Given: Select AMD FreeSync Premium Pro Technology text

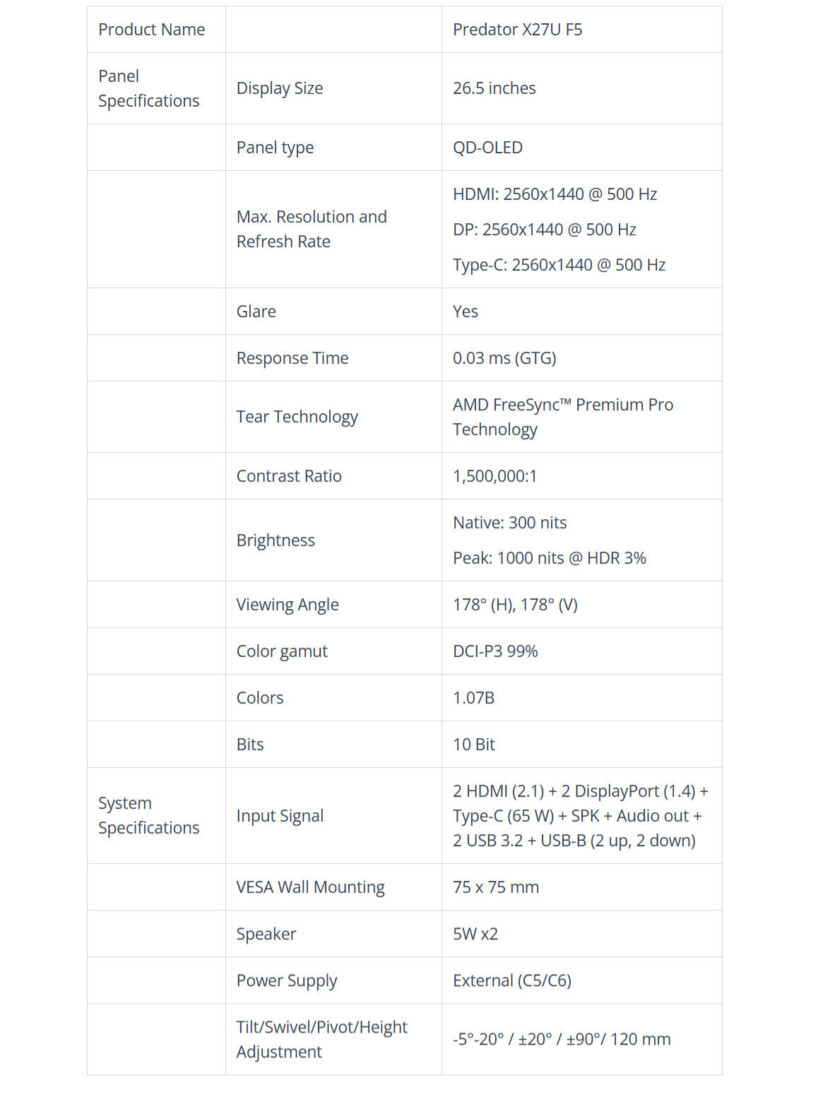Looking at the screenshot, I should pyautogui.click(x=563, y=417).
